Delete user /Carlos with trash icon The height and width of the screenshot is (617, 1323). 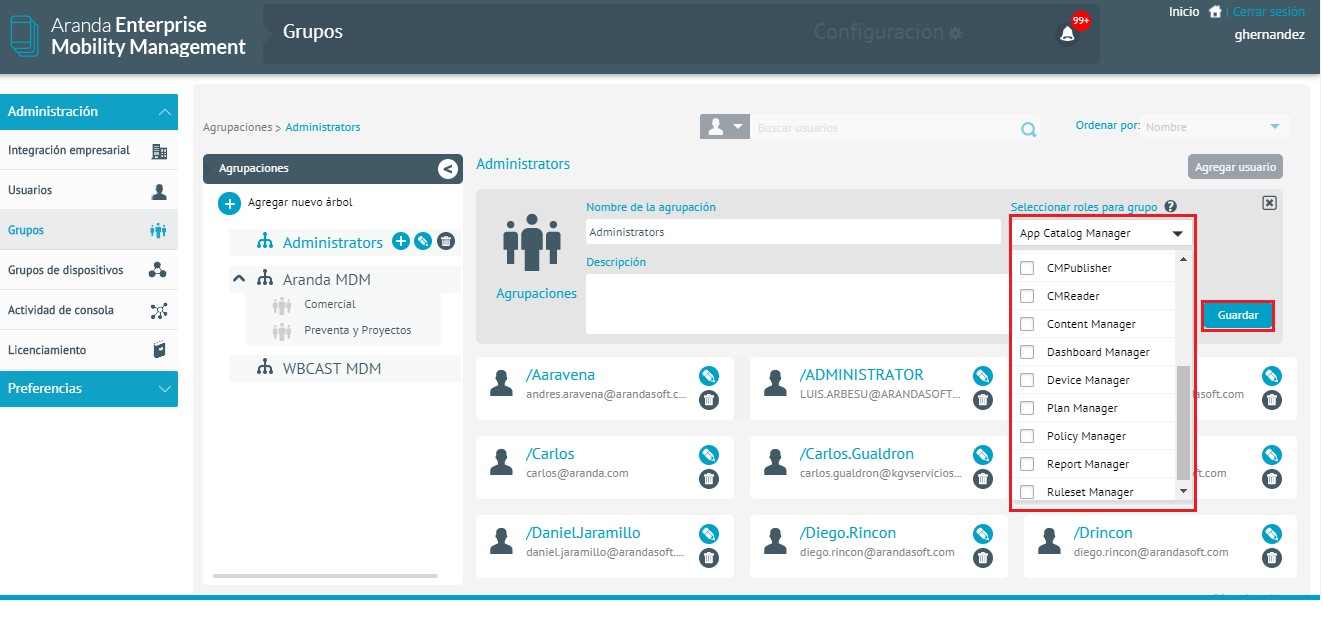coord(709,479)
